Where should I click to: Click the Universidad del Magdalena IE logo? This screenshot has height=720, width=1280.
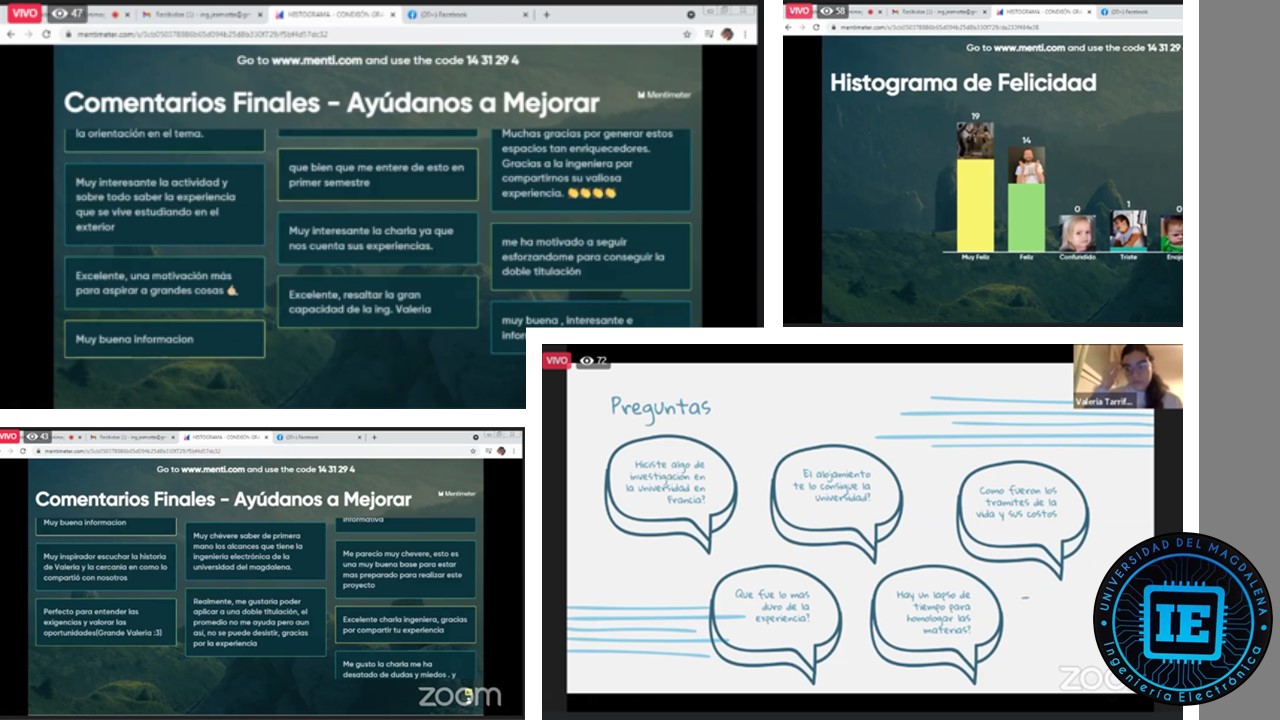pyautogui.click(x=1183, y=618)
